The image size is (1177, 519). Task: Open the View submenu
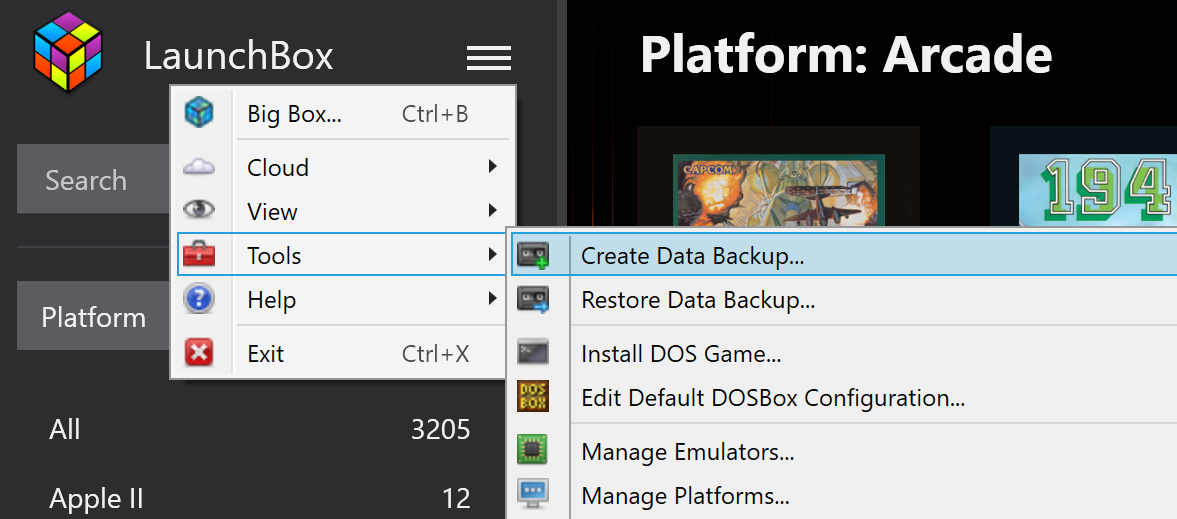click(343, 211)
